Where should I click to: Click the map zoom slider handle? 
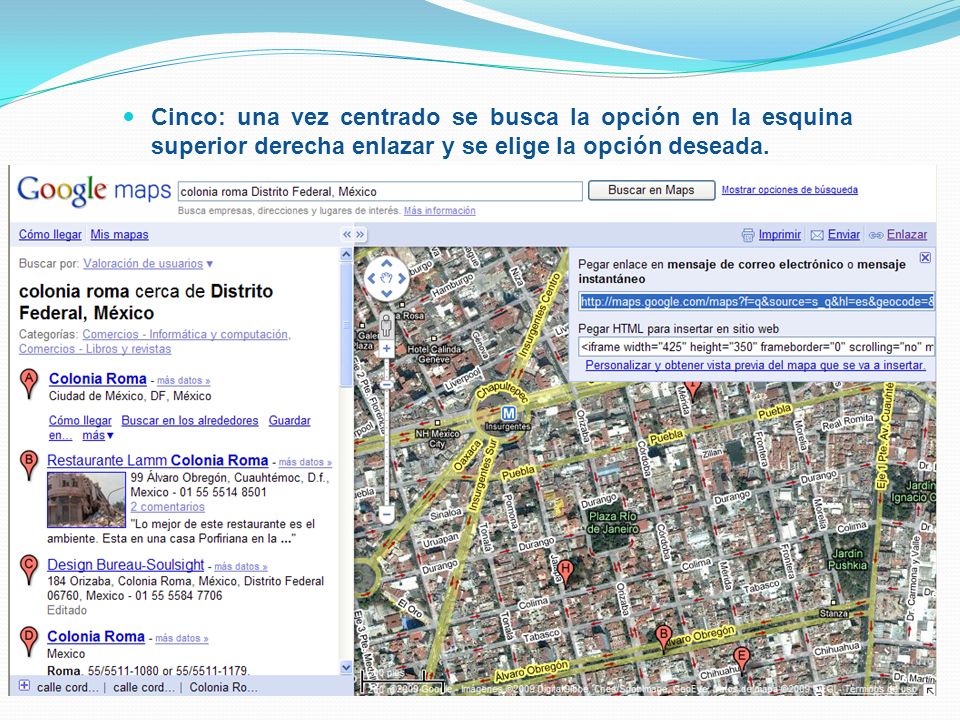click(386, 384)
